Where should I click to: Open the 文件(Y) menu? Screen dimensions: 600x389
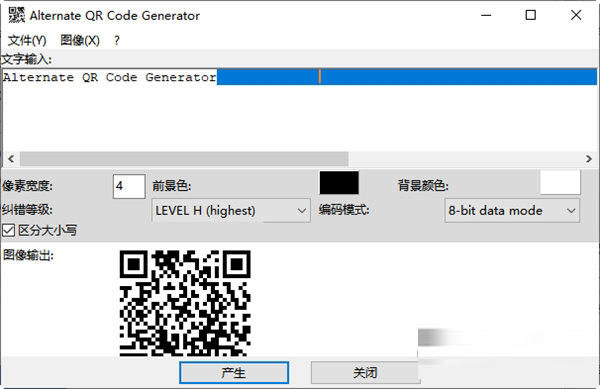pyautogui.click(x=27, y=40)
